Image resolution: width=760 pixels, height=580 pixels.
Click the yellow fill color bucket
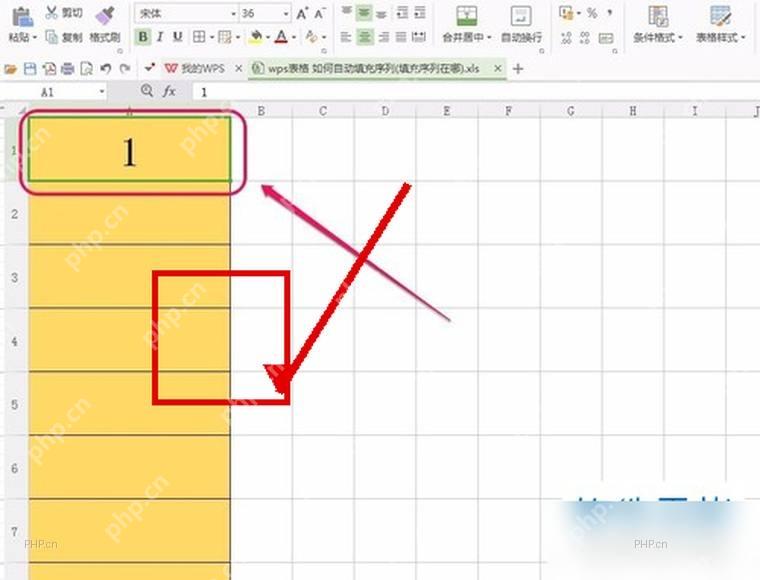(x=255, y=37)
